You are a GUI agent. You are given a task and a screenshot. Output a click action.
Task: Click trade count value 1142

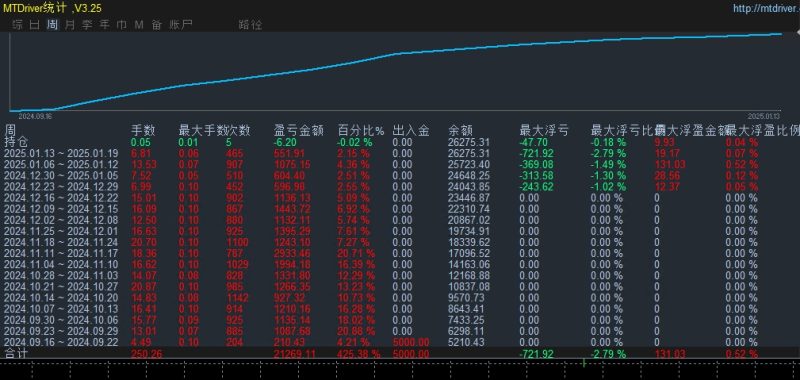click(237, 298)
